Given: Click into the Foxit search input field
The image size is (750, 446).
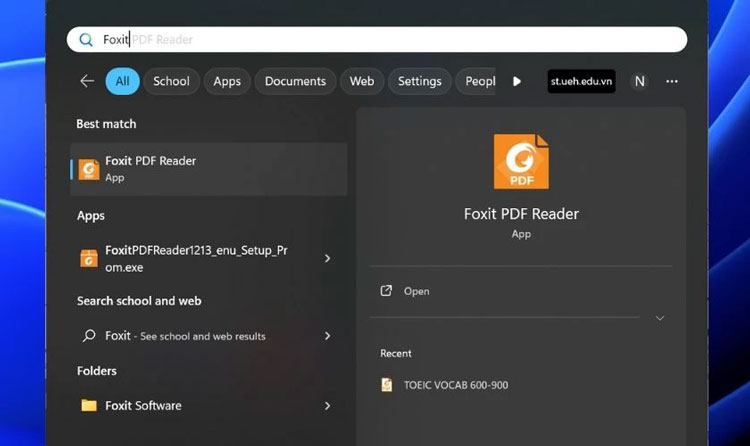Looking at the screenshot, I should [x=377, y=39].
